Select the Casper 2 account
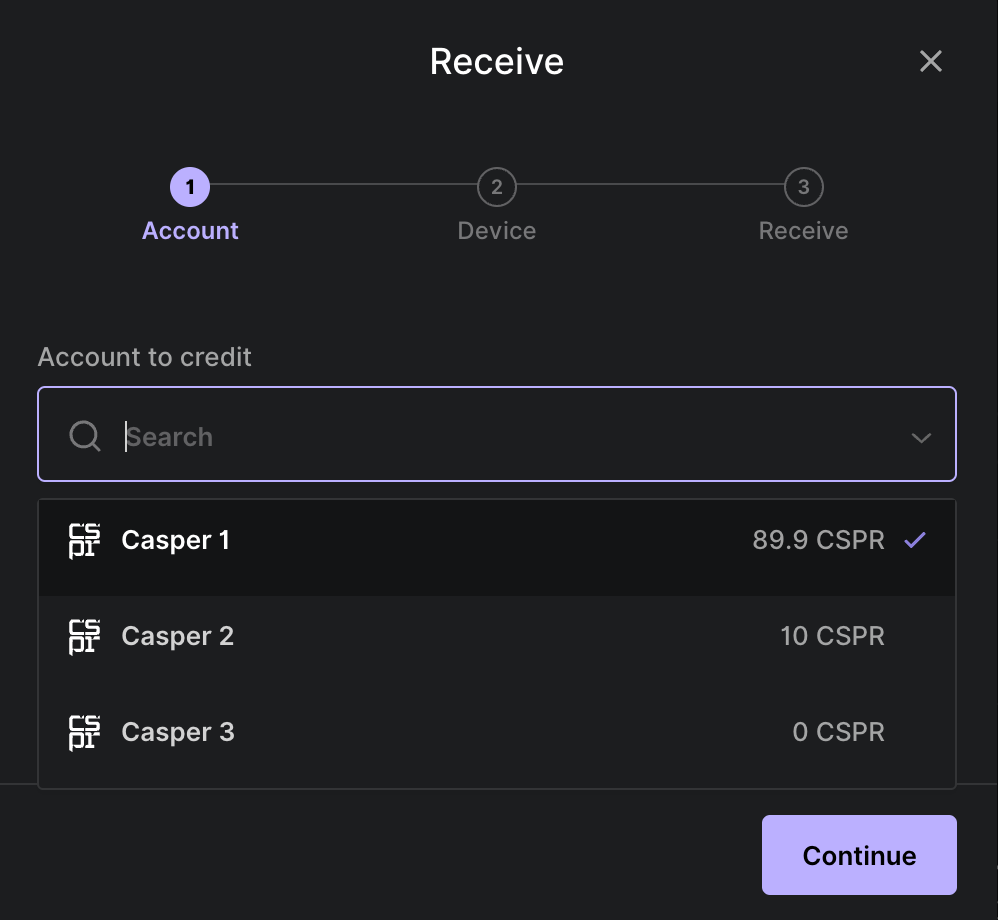998x920 pixels. click(497, 636)
